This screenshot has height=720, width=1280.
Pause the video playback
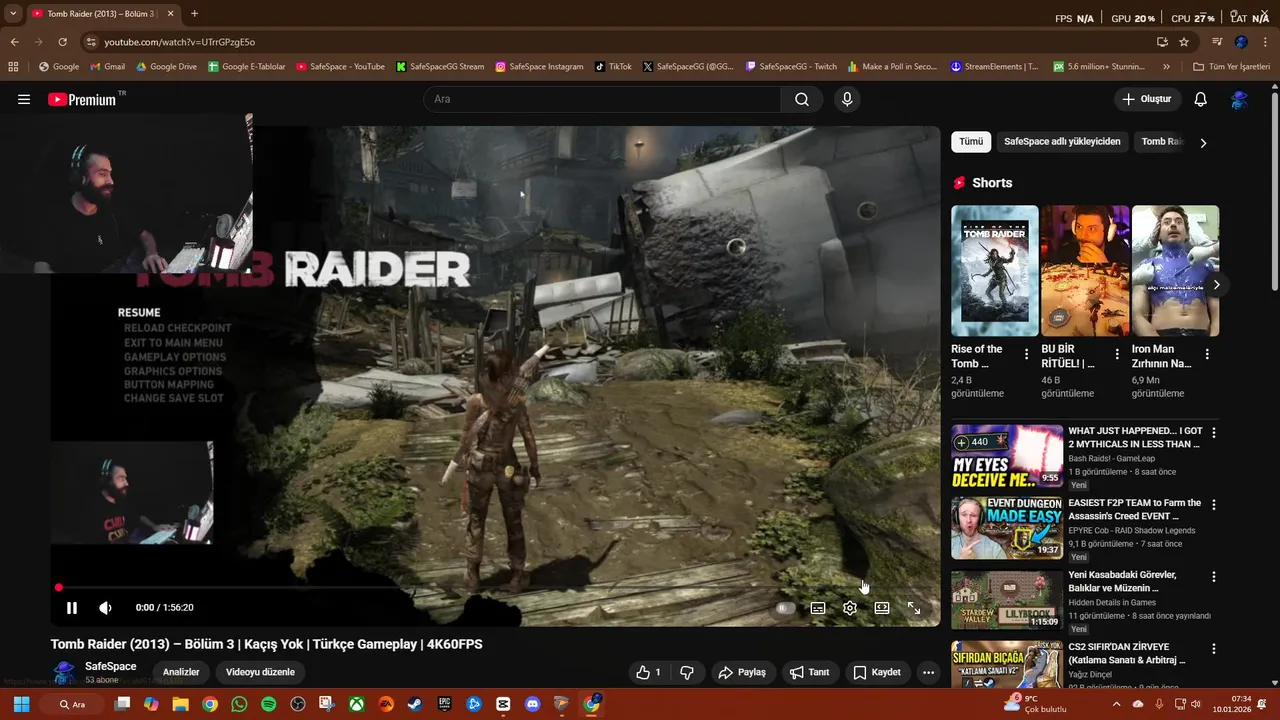coord(72,608)
